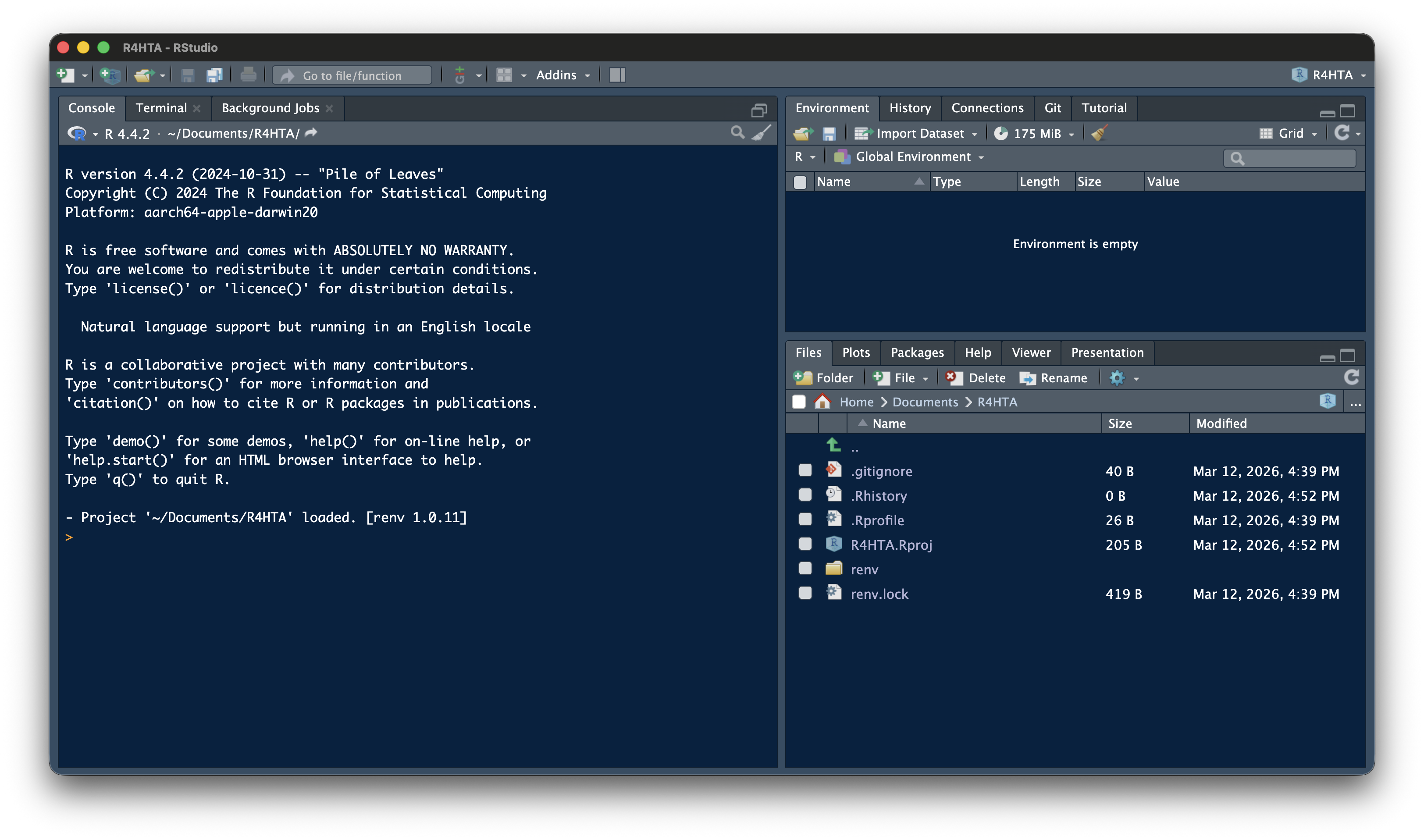The image size is (1424, 840).
Task: Click the Go to file/function field
Action: click(352, 75)
